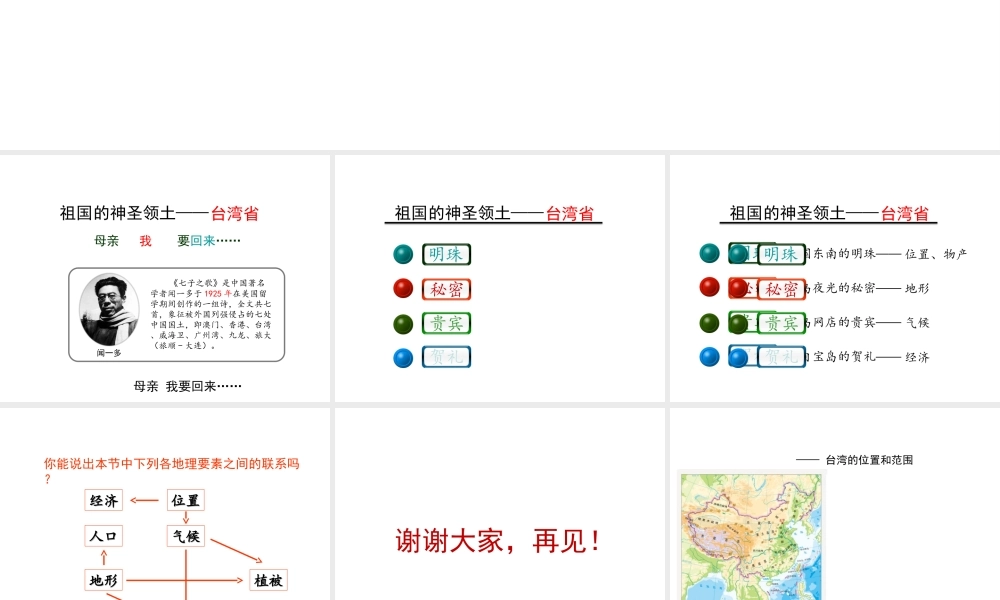Click the blue ball on the slide without descriptions
Screen dimensions: 1000x600
[x=403, y=358]
